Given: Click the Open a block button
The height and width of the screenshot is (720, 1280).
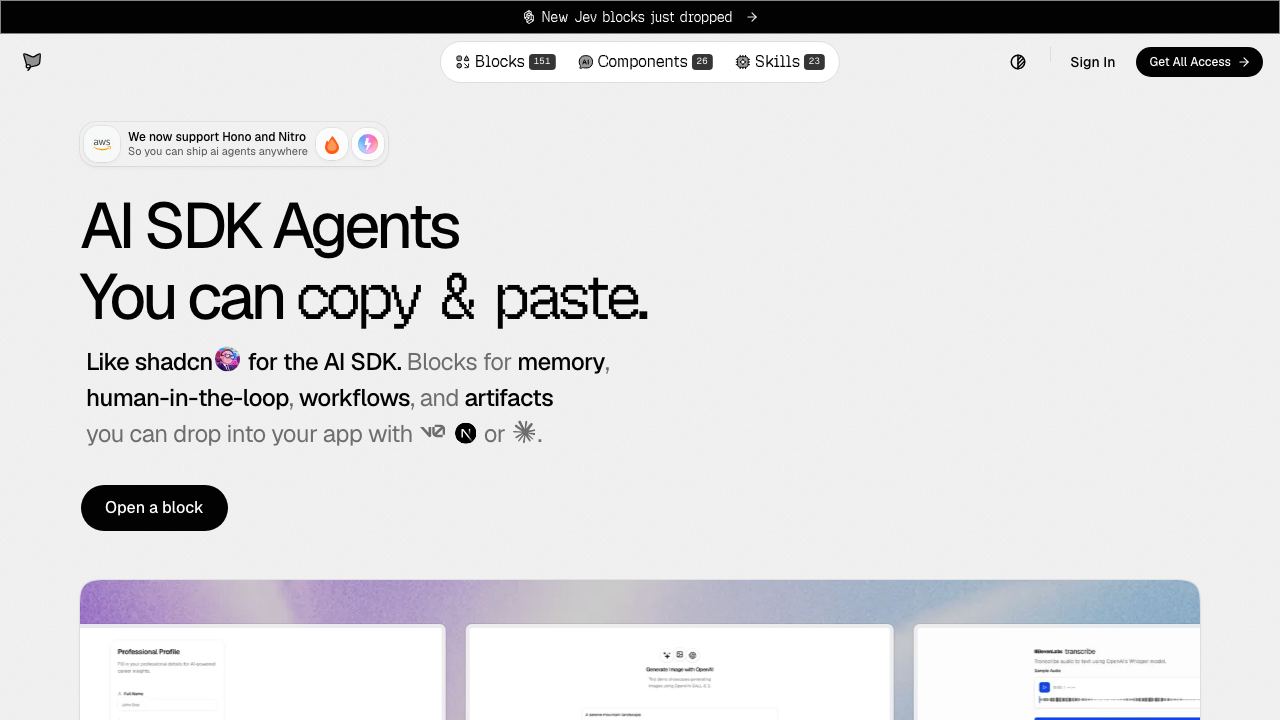Looking at the screenshot, I should [154, 508].
